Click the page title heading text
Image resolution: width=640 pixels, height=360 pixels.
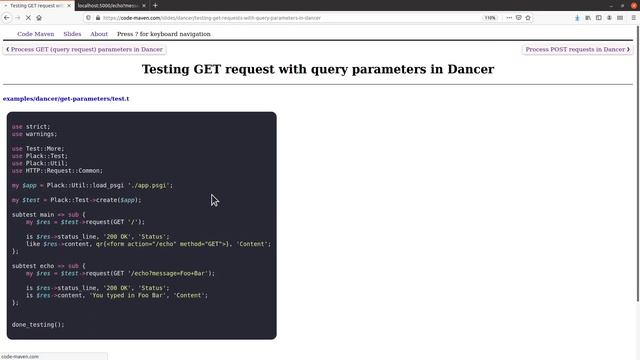pyautogui.click(x=318, y=69)
